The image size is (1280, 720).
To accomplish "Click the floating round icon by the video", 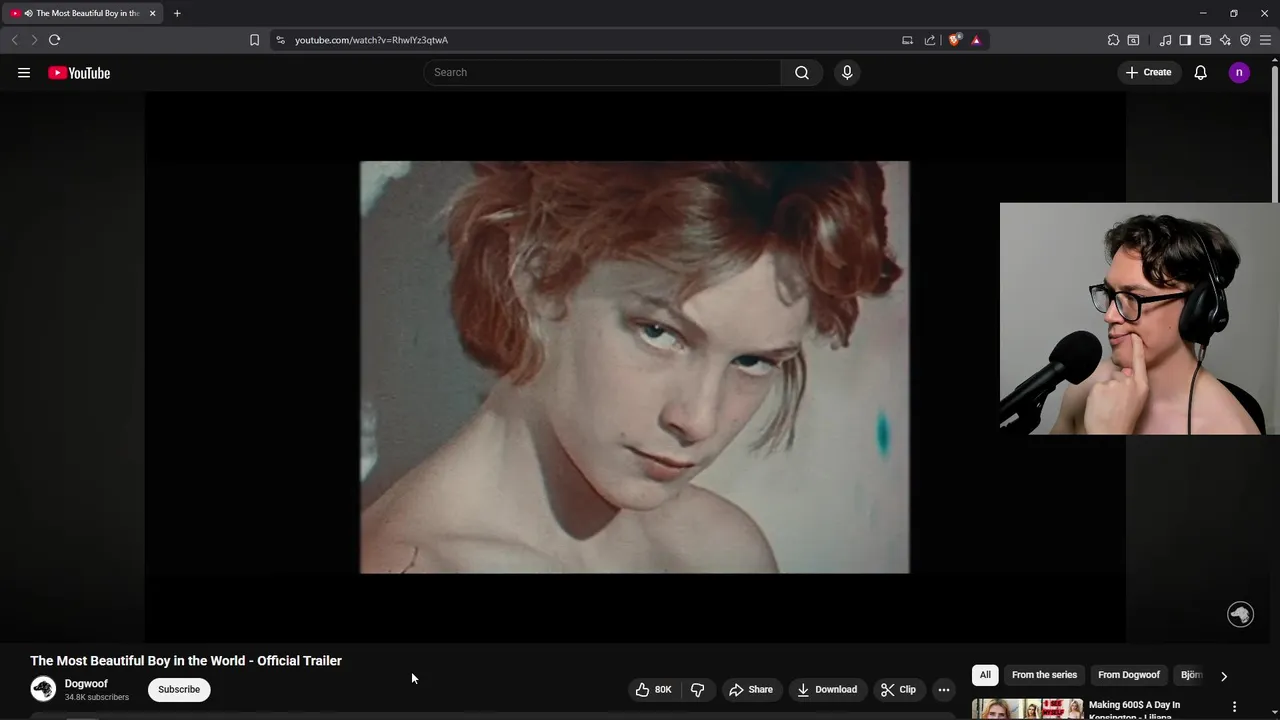I will point(1240,614).
